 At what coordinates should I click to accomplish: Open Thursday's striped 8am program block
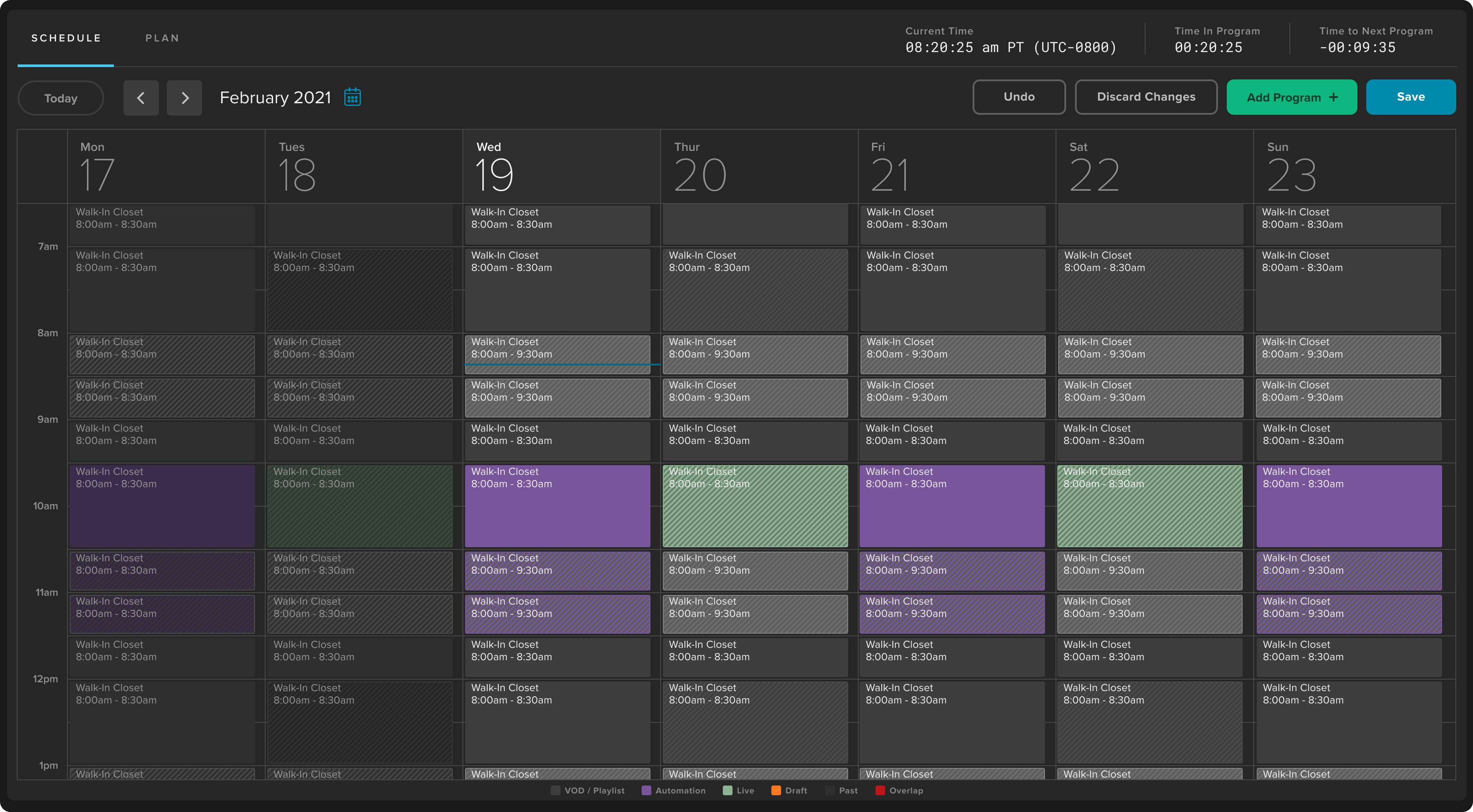click(x=755, y=354)
